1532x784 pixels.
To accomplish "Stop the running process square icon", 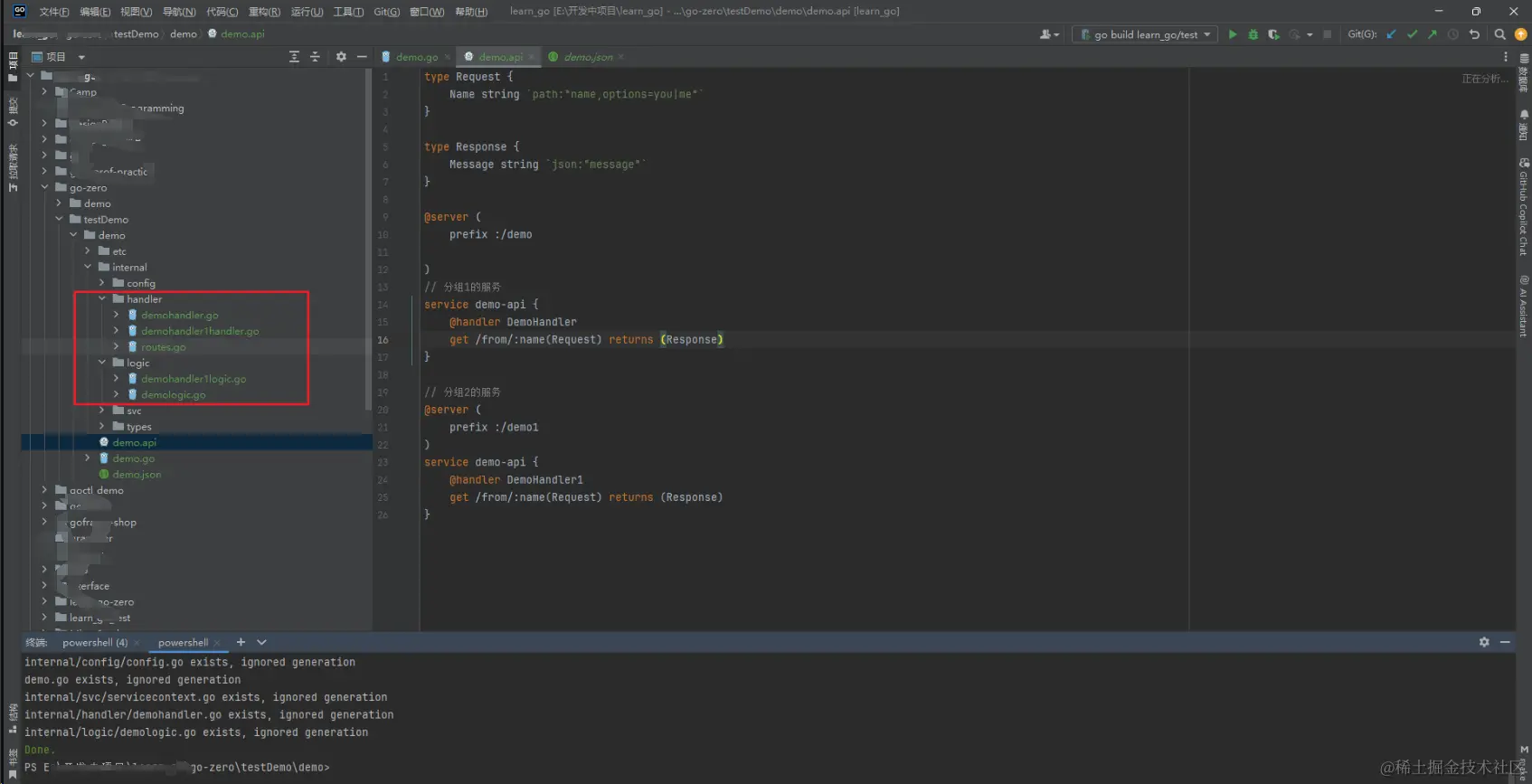I will tap(1327, 34).
